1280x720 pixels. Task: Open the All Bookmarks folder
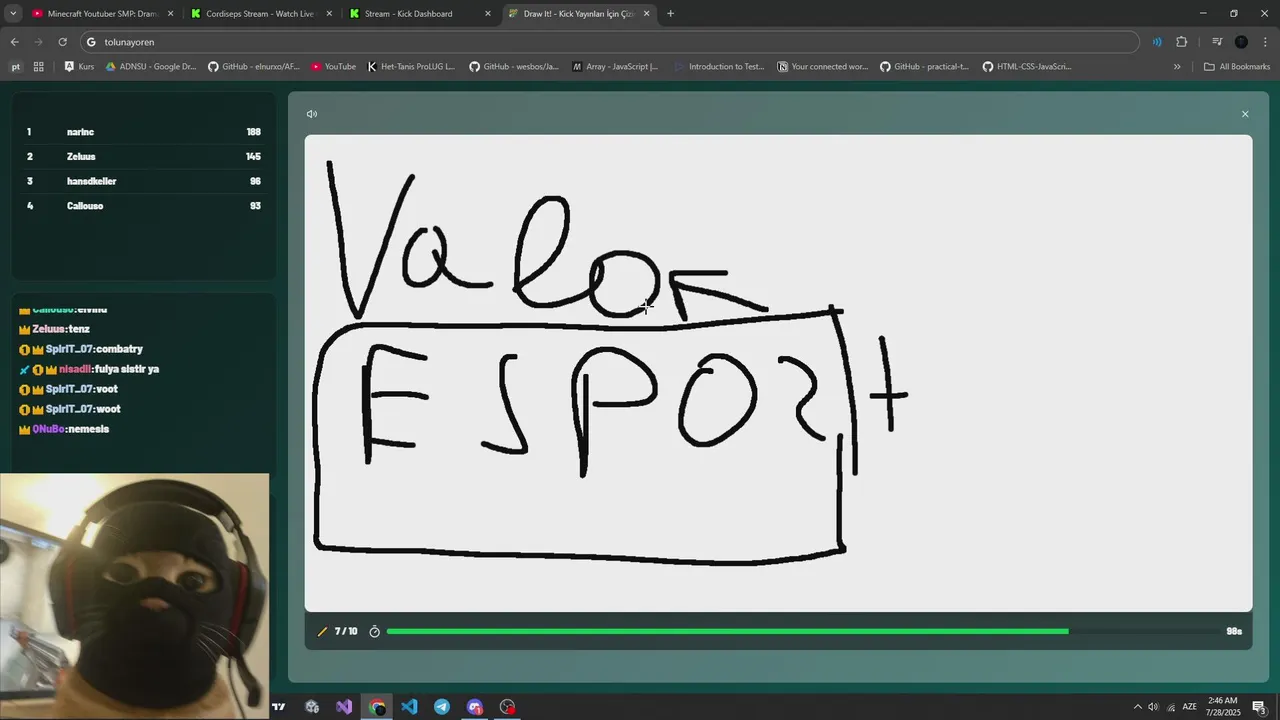pyautogui.click(x=1237, y=67)
